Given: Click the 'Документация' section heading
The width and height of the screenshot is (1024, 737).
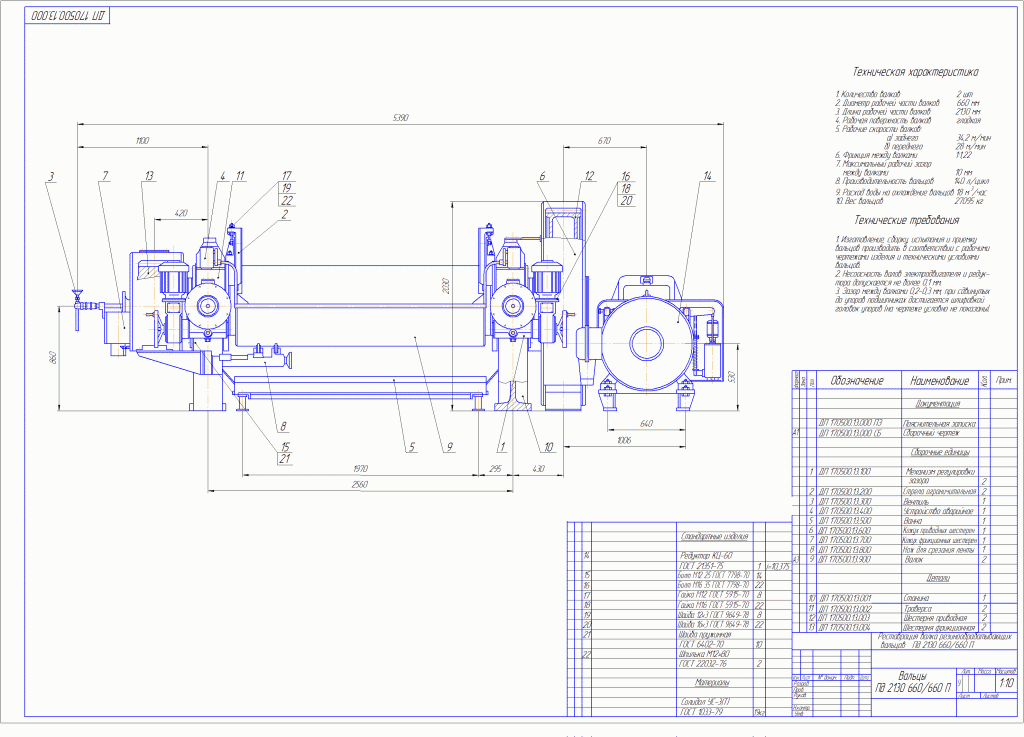Looking at the screenshot, I should (938, 404).
